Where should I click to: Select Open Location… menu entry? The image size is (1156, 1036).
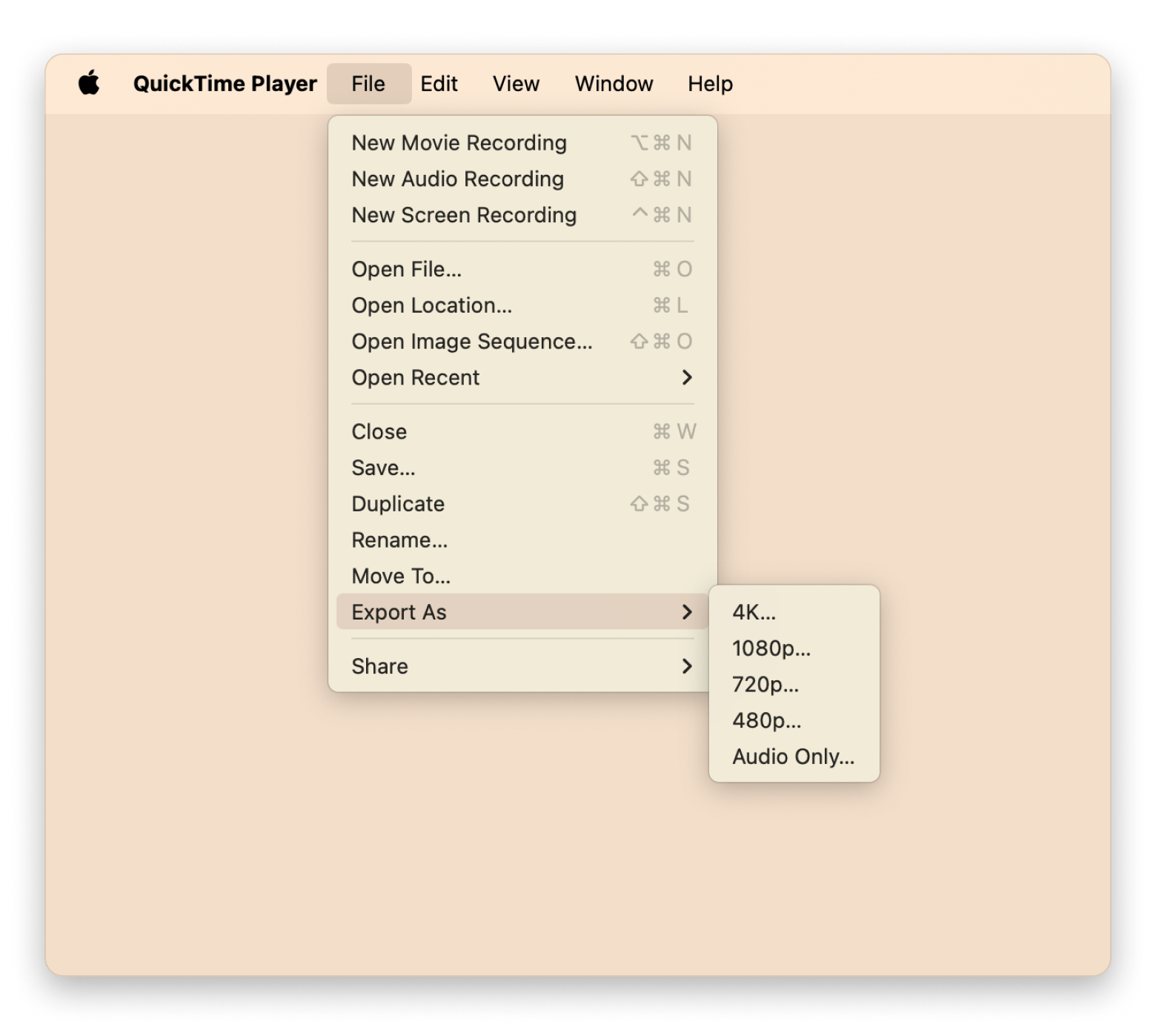[x=431, y=305]
